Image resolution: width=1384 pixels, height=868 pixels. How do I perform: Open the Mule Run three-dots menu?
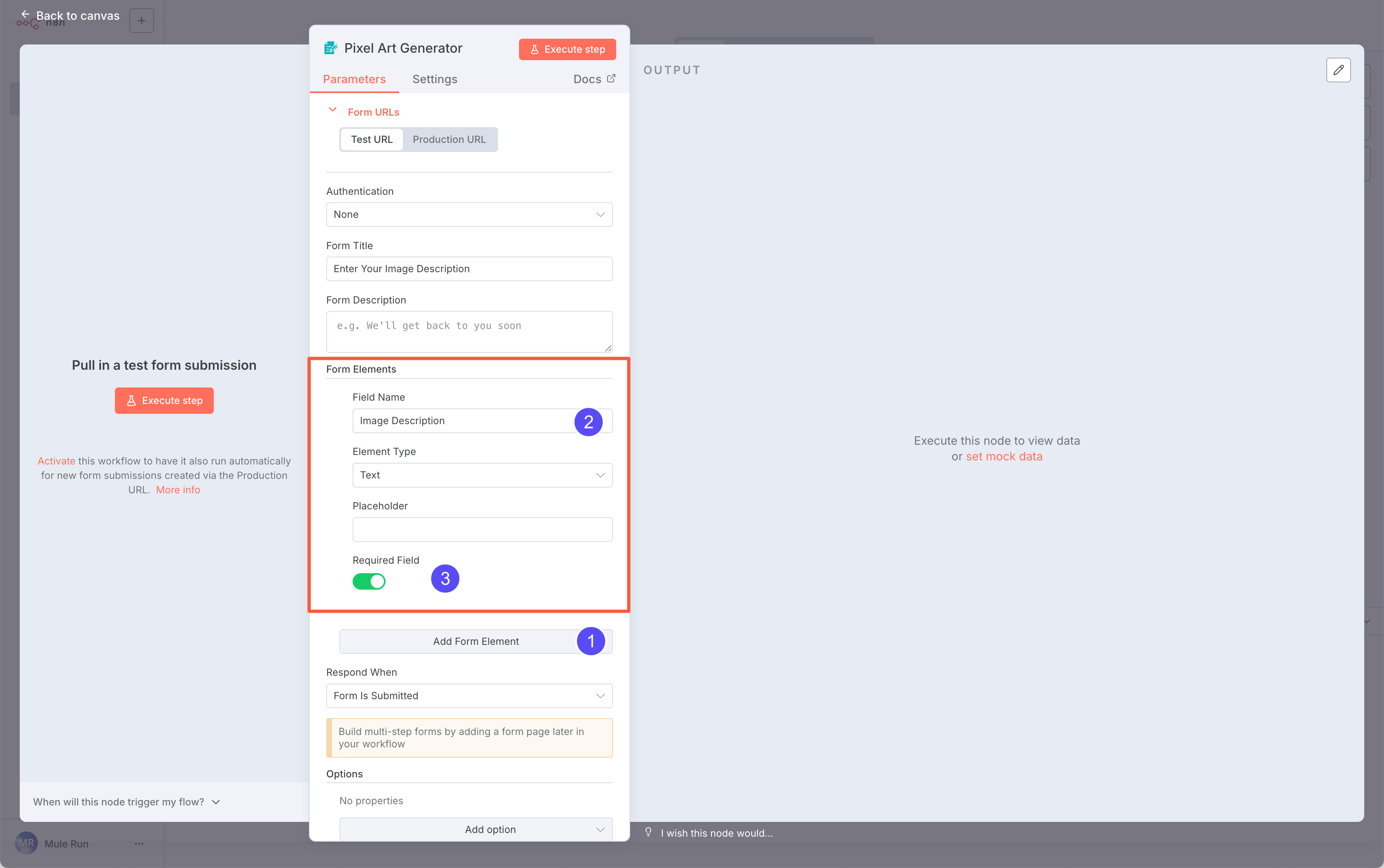tap(139, 843)
